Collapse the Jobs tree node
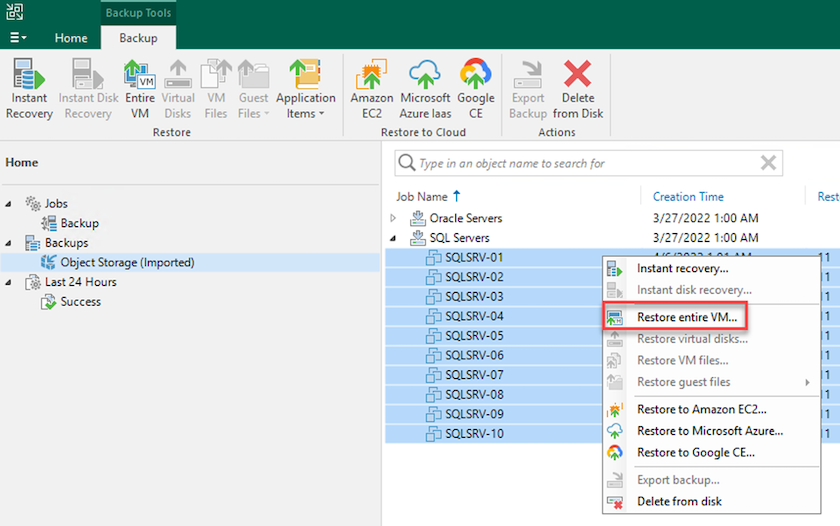Screen dimensions: 840x526 coord(10,204)
